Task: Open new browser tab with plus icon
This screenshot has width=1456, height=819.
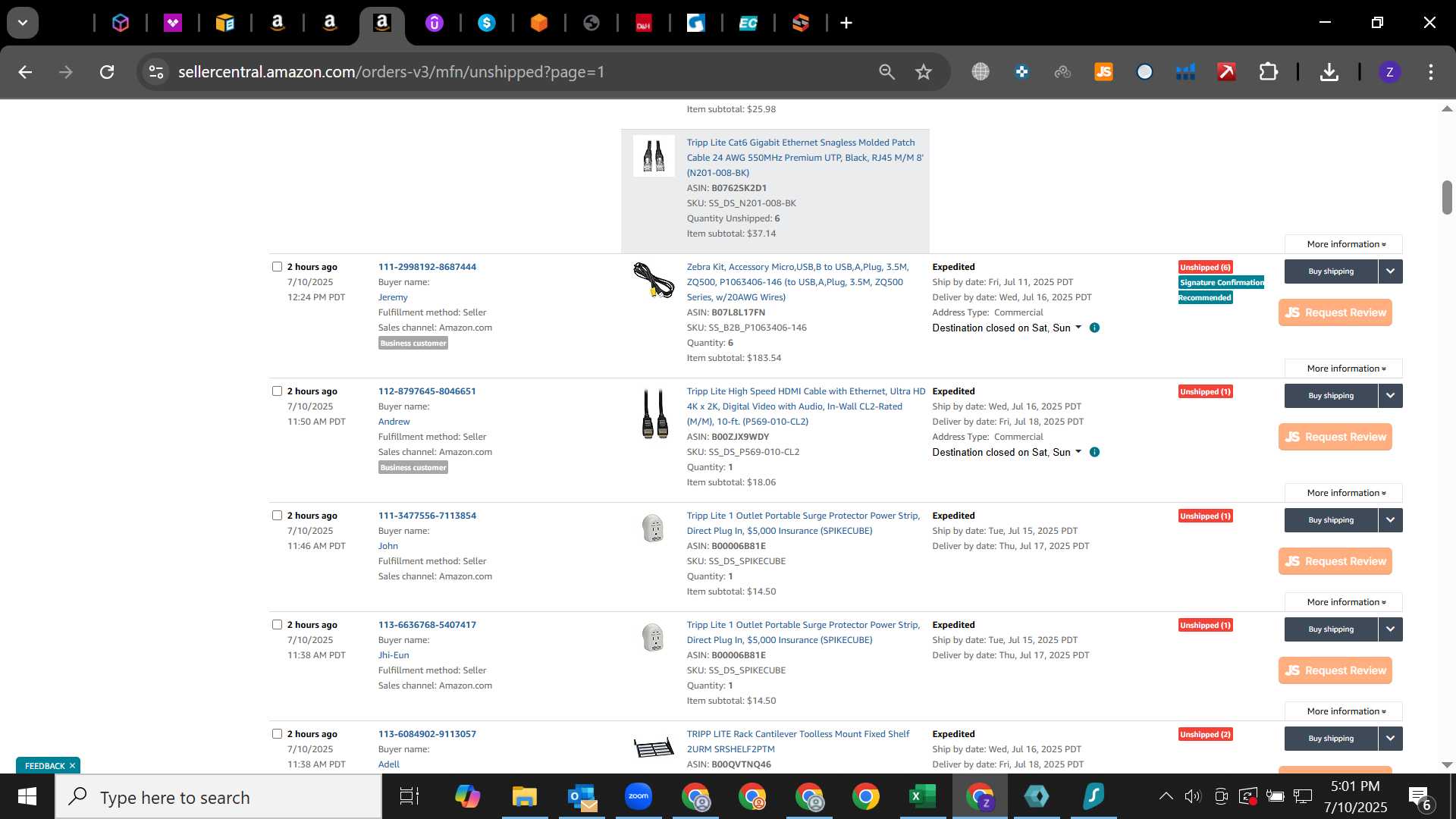Action: click(x=846, y=24)
